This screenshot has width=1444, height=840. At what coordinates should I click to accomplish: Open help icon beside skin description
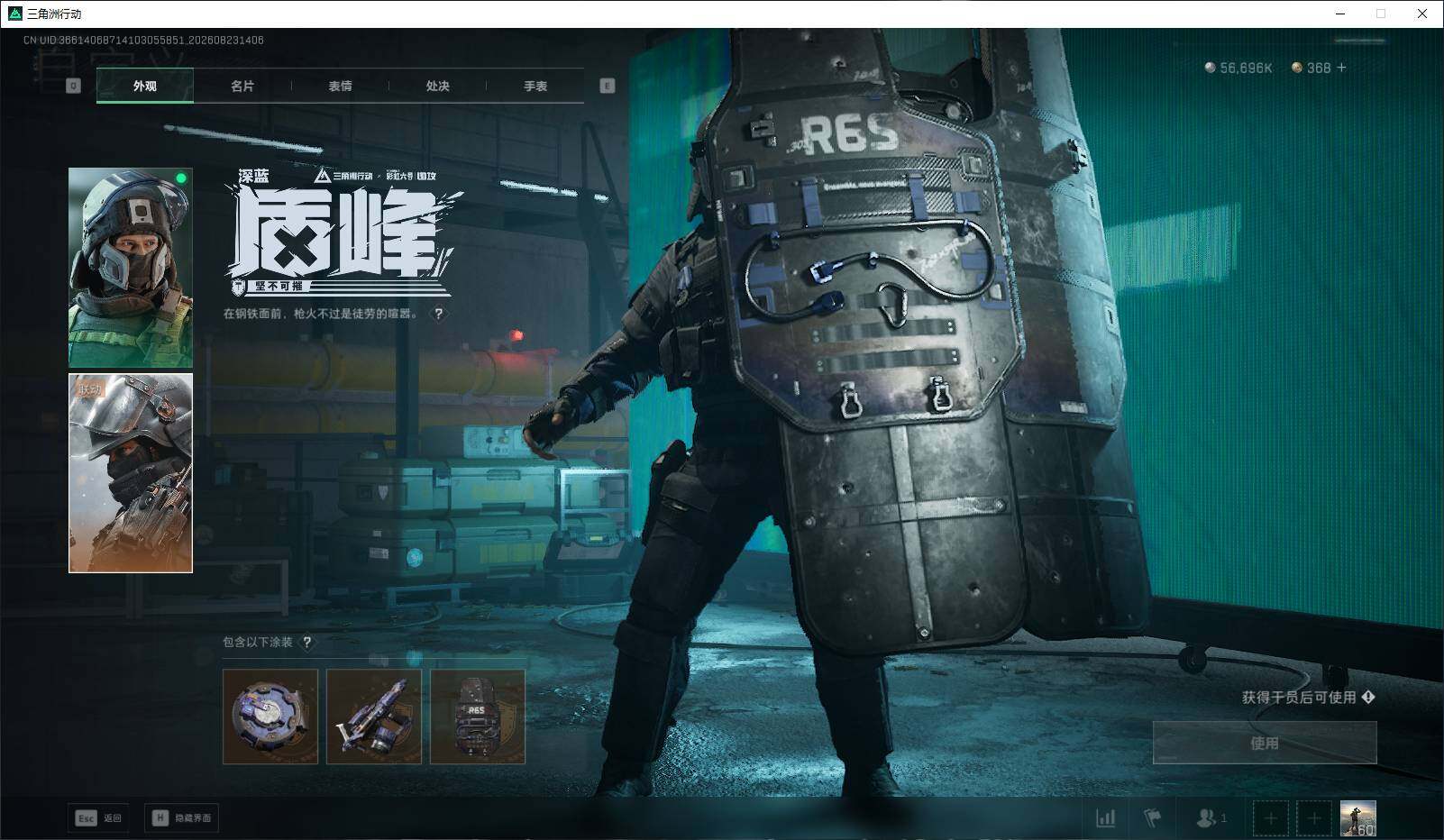(439, 314)
